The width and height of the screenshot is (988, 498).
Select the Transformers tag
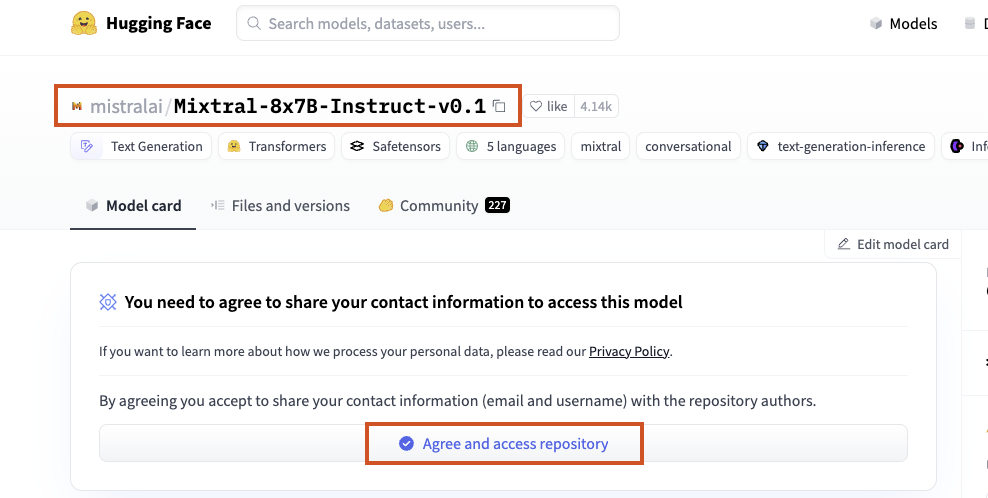pyautogui.click(x=277, y=146)
